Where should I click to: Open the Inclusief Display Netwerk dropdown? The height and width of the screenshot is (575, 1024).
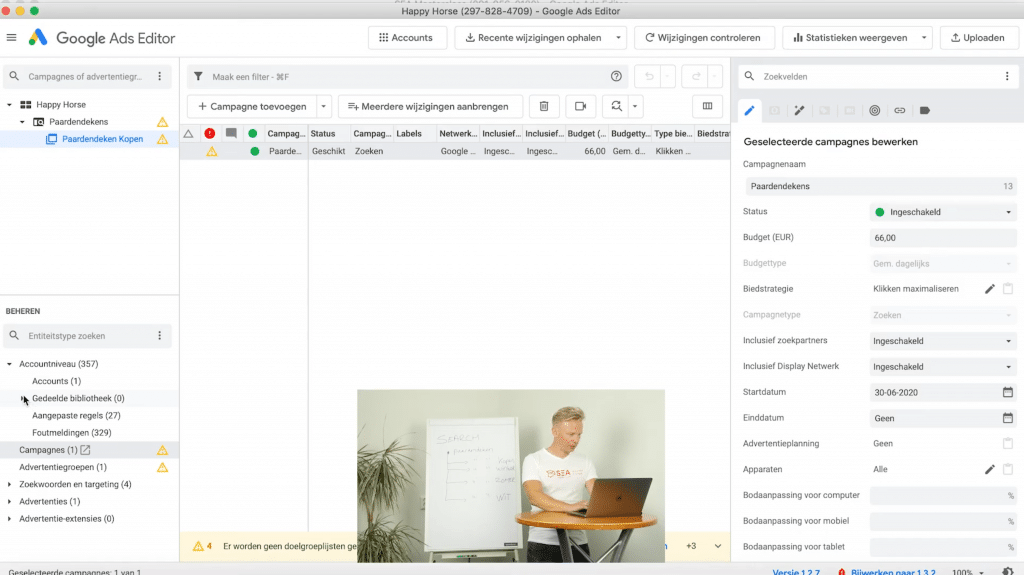tap(943, 367)
